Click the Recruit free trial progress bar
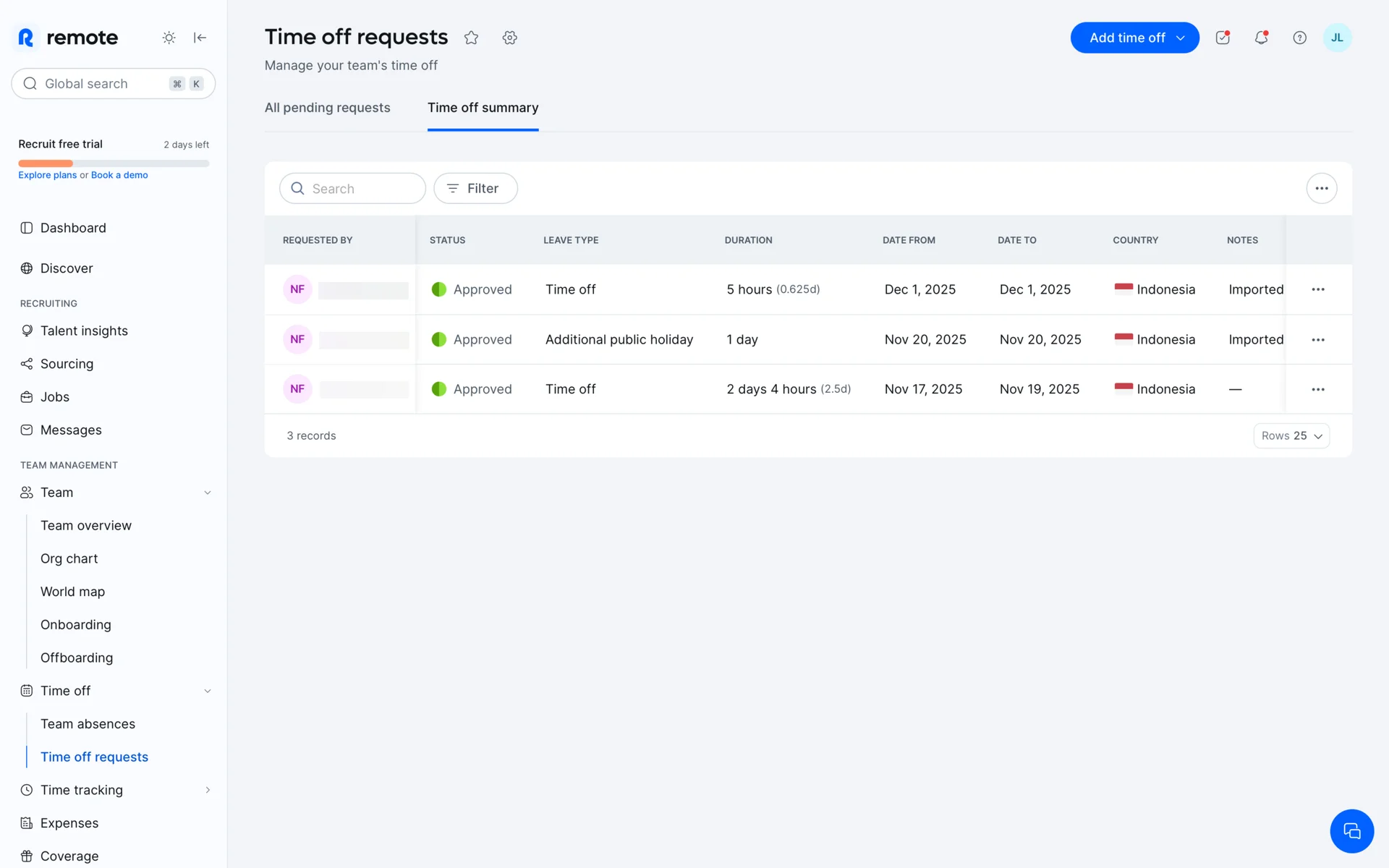Viewport: 1389px width, 868px height. pos(114,163)
